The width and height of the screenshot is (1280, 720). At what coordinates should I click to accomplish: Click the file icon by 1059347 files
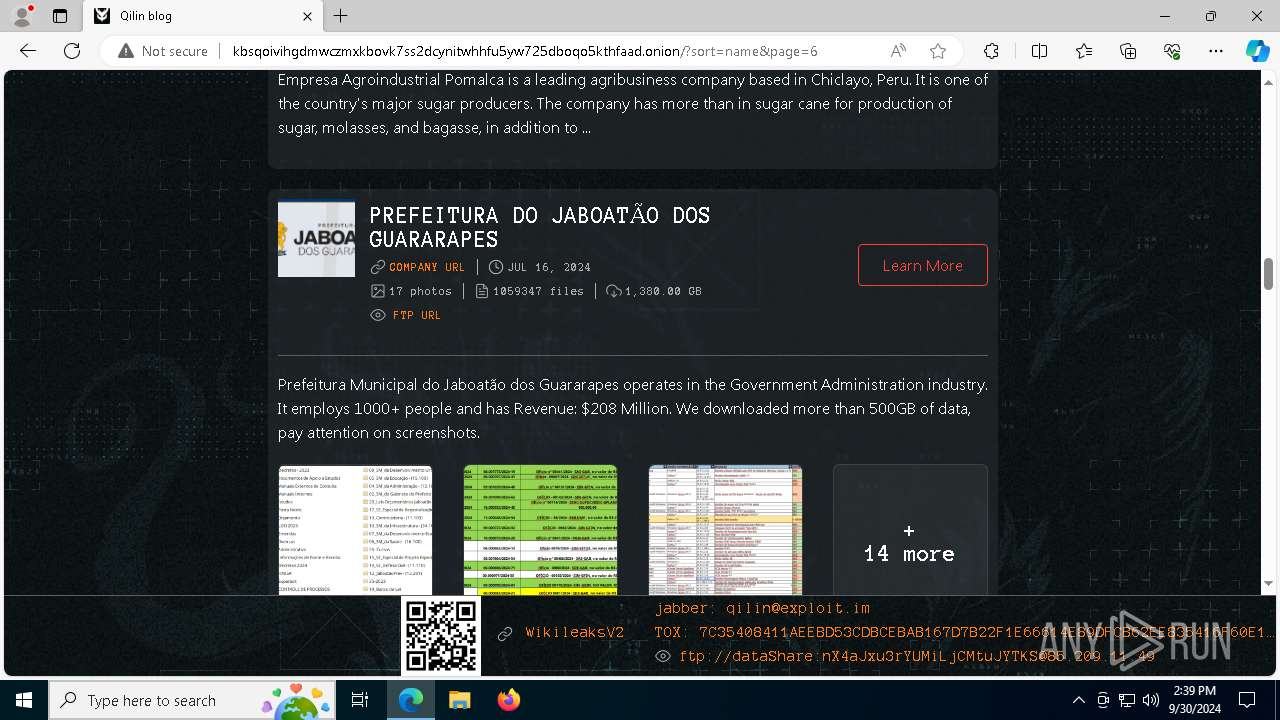coord(482,291)
